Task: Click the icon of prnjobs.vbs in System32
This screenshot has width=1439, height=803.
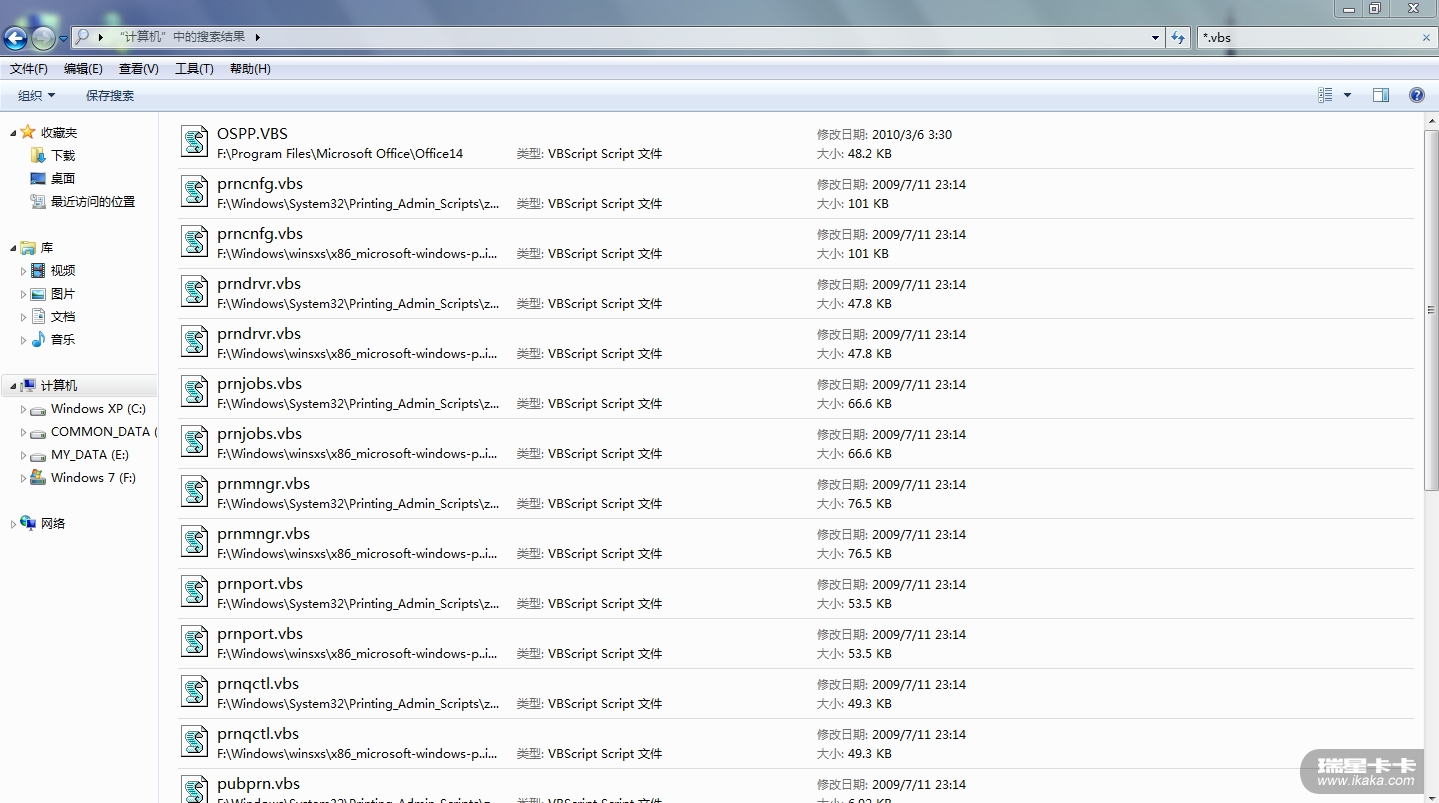Action: point(194,391)
